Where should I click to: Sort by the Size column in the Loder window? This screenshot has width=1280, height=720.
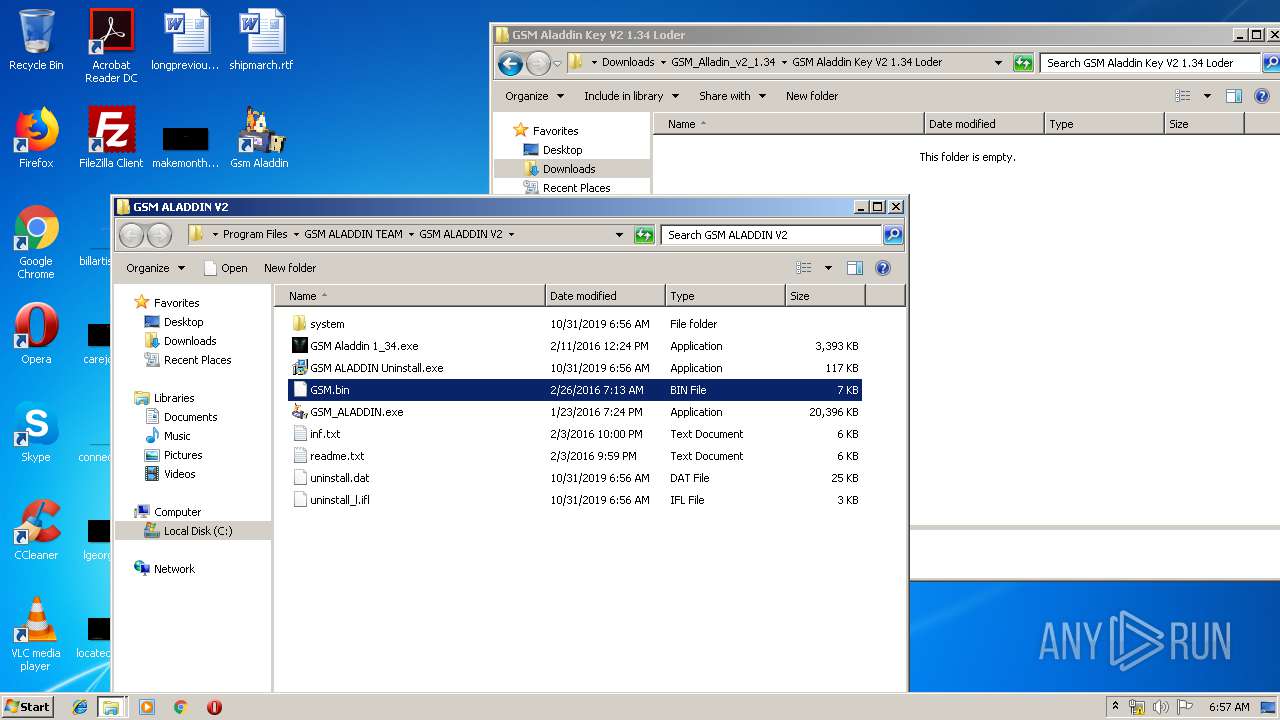1204,124
